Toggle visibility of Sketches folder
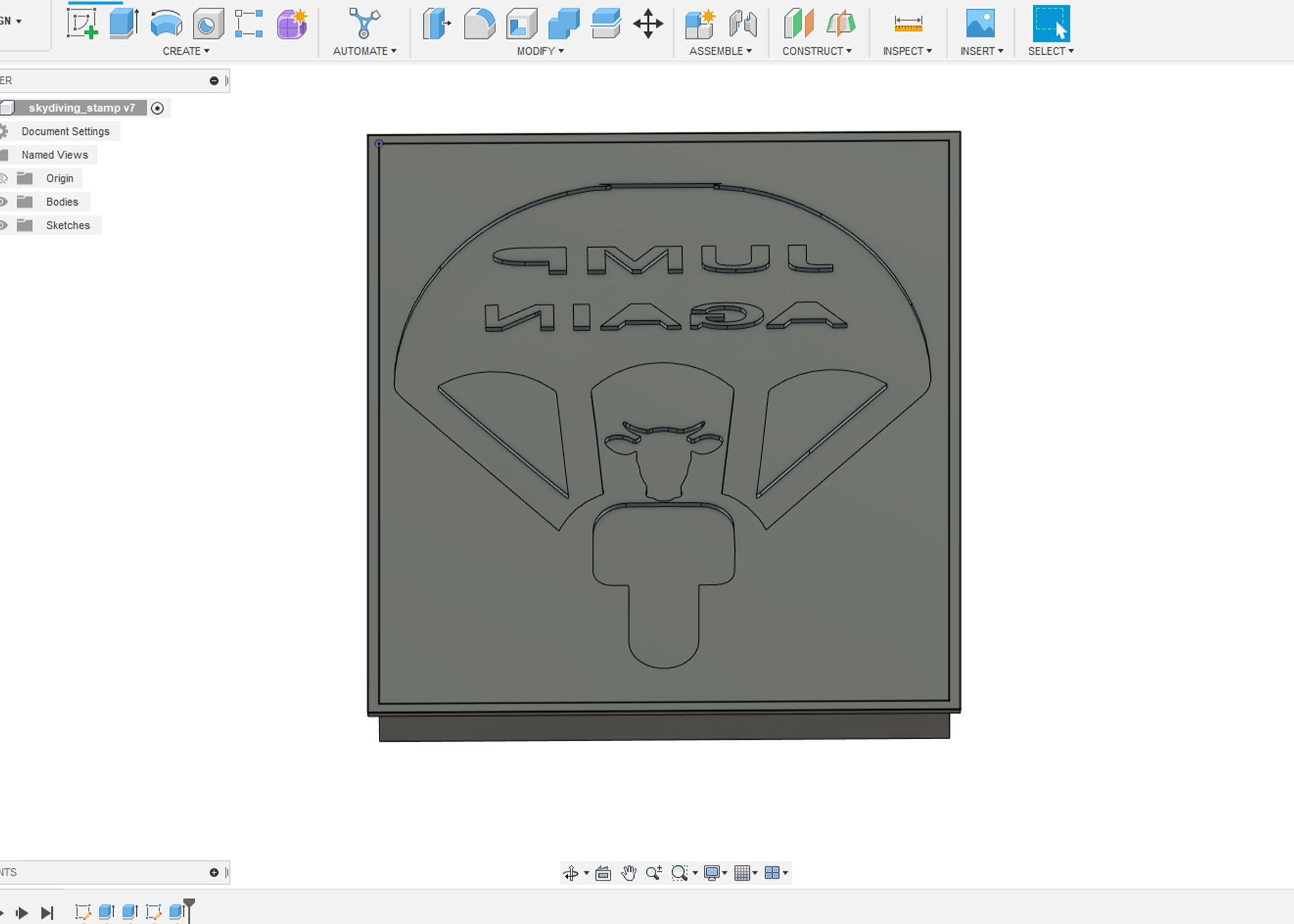The width and height of the screenshot is (1294, 924). [x=4, y=225]
